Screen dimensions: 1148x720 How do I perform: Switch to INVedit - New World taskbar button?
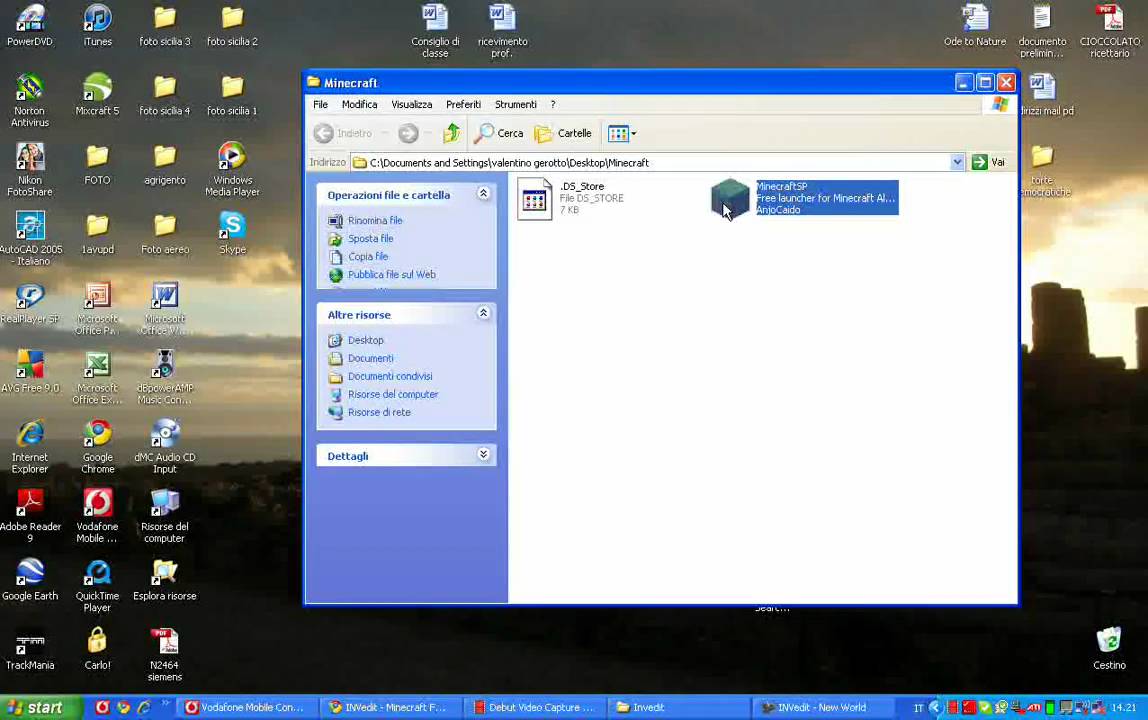(x=823, y=708)
